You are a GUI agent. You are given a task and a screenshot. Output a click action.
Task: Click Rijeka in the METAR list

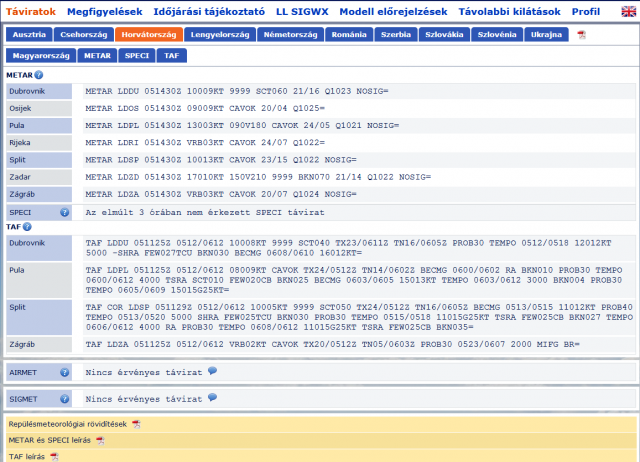(x=39, y=142)
